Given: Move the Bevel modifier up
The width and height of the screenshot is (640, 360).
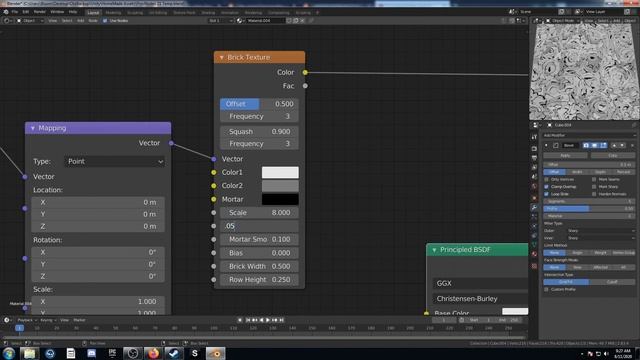Looking at the screenshot, I should pyautogui.click(x=614, y=145).
